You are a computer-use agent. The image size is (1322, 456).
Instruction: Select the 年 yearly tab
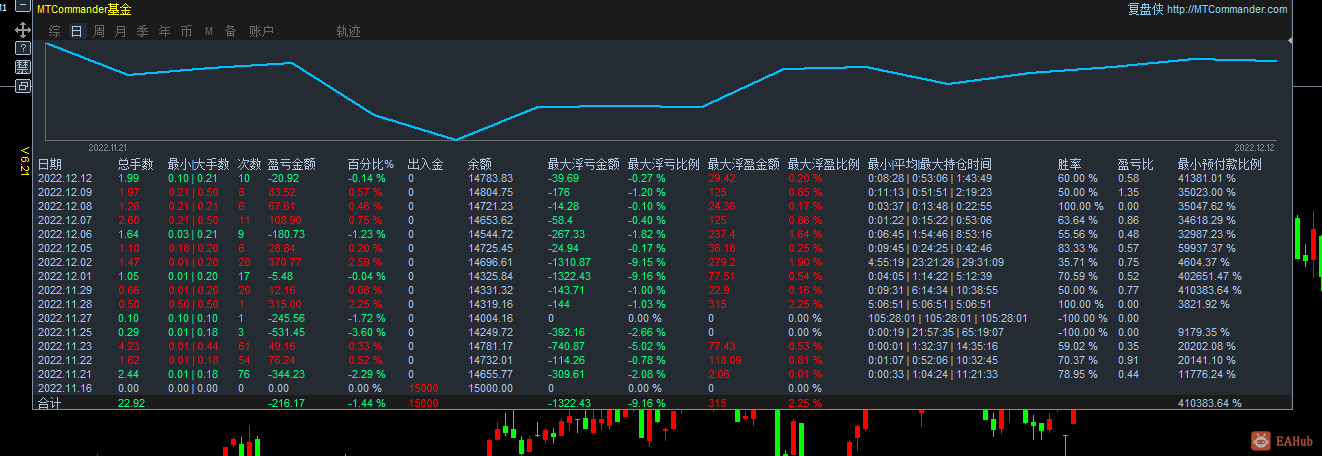[164, 31]
